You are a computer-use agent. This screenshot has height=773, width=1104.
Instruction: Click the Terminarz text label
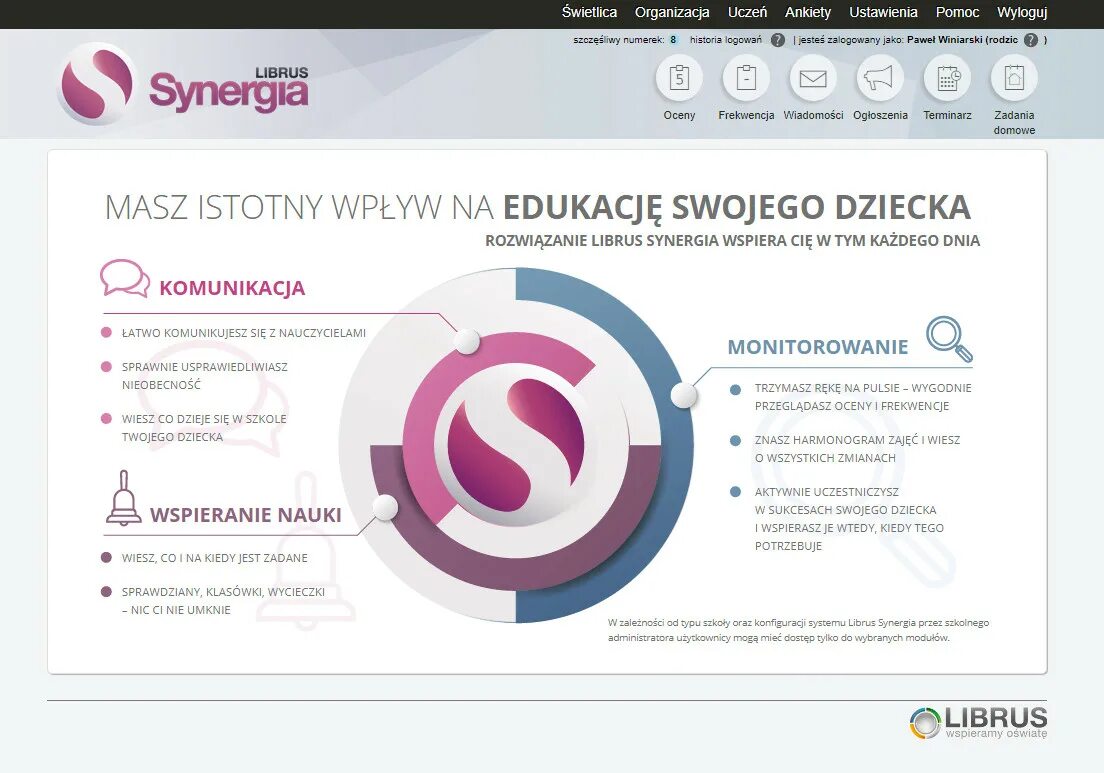tap(947, 115)
